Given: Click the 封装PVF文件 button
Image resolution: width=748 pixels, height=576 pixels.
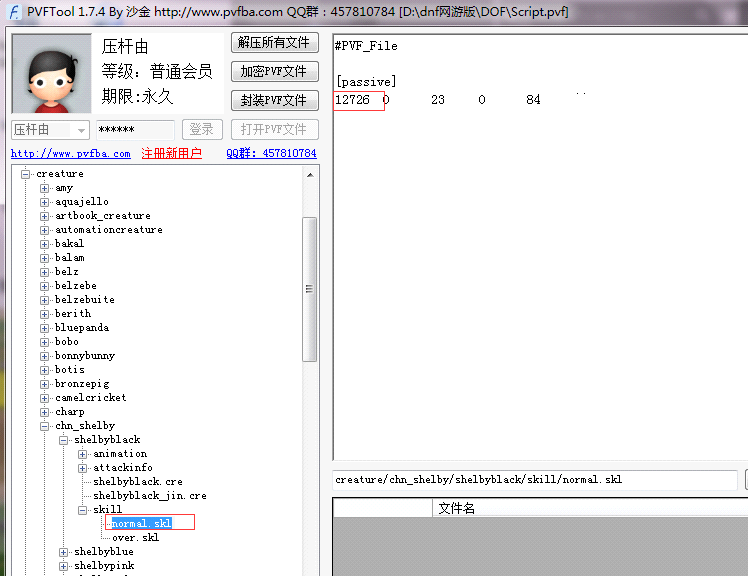Looking at the screenshot, I should coord(274,100).
